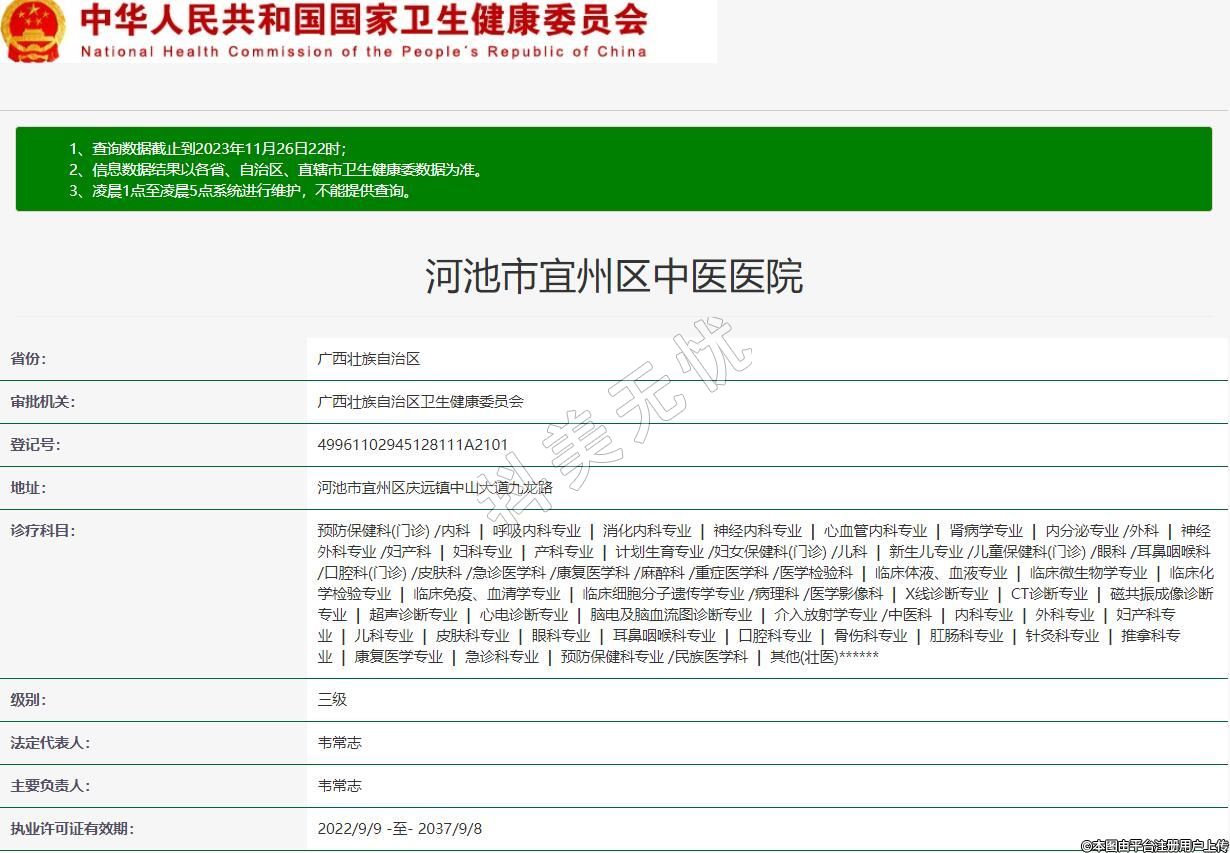Select the address 河池市宜州区庆远镇中山大道九龙路
Image resolution: width=1230 pixels, height=853 pixels.
click(434, 488)
